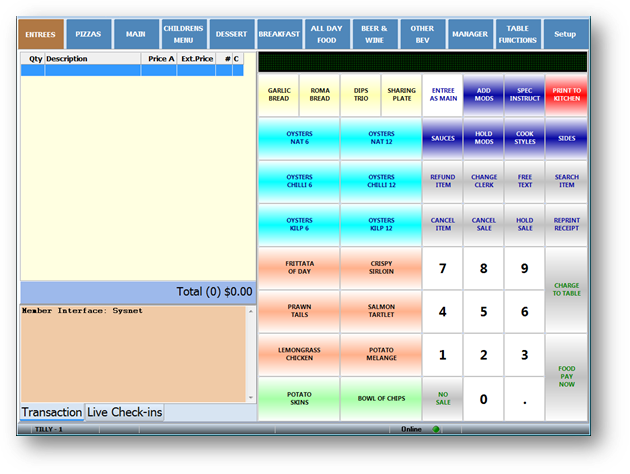Select the BEER & WINE tab
Image resolution: width=630 pixels, height=474 pixels.
click(x=374, y=34)
